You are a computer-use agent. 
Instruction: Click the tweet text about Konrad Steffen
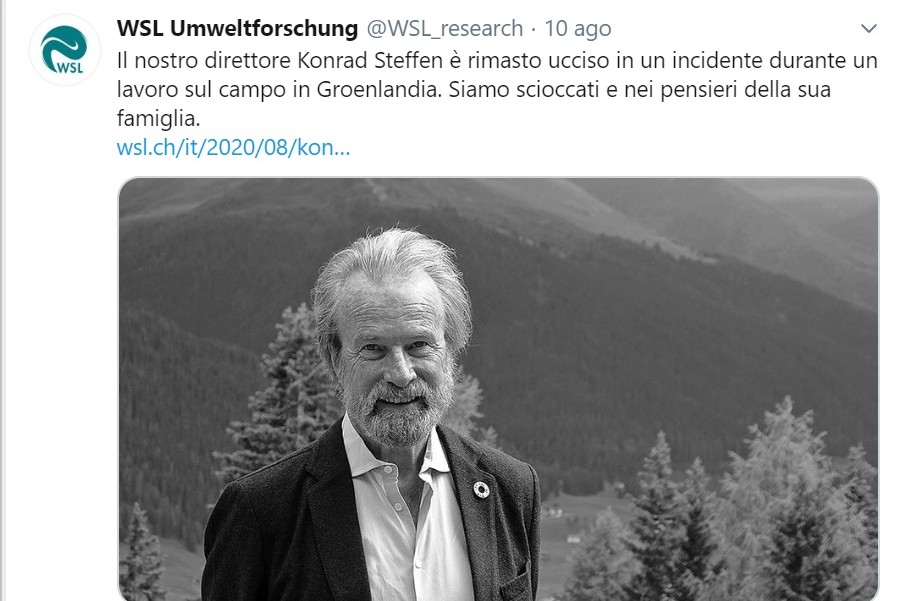click(497, 89)
